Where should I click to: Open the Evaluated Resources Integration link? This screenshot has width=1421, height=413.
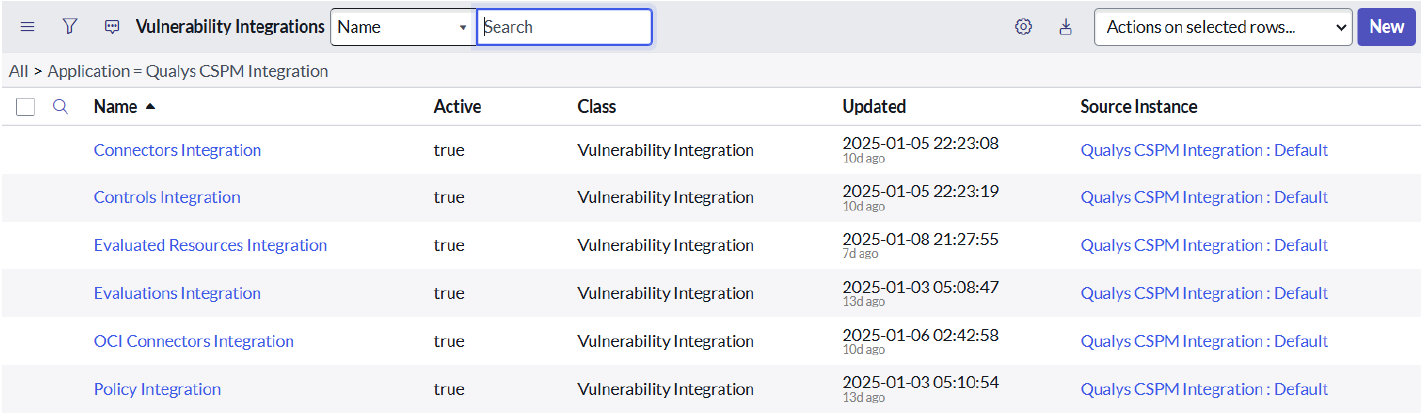click(x=210, y=245)
